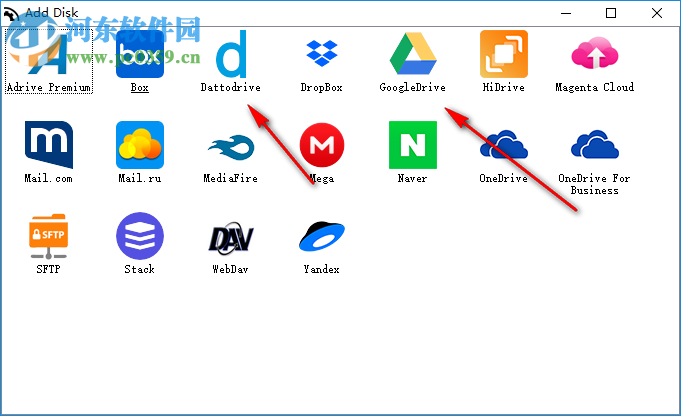
Task: Minimize the Add Disk window
Action: (566, 13)
